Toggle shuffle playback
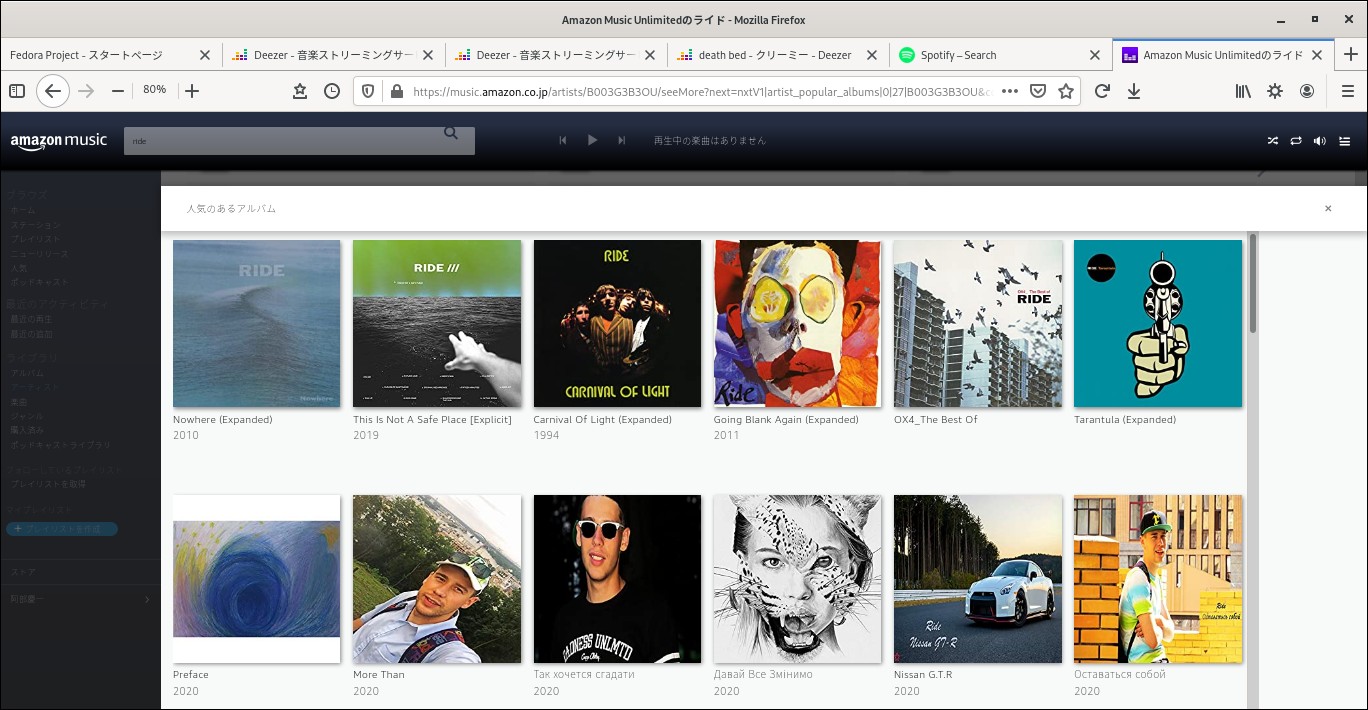The width and height of the screenshot is (1368, 710). (x=1272, y=141)
